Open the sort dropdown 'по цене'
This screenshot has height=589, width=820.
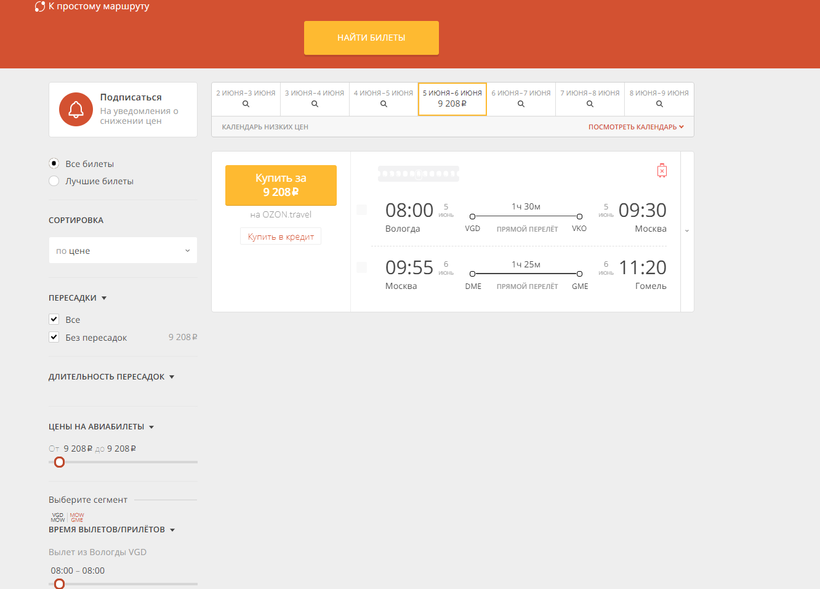point(123,251)
